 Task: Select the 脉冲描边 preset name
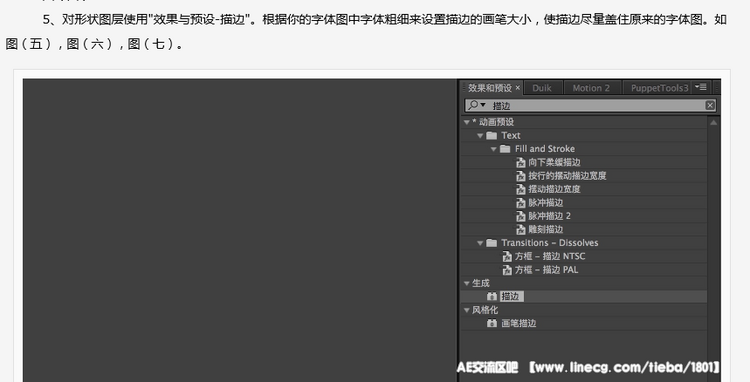tap(545, 203)
